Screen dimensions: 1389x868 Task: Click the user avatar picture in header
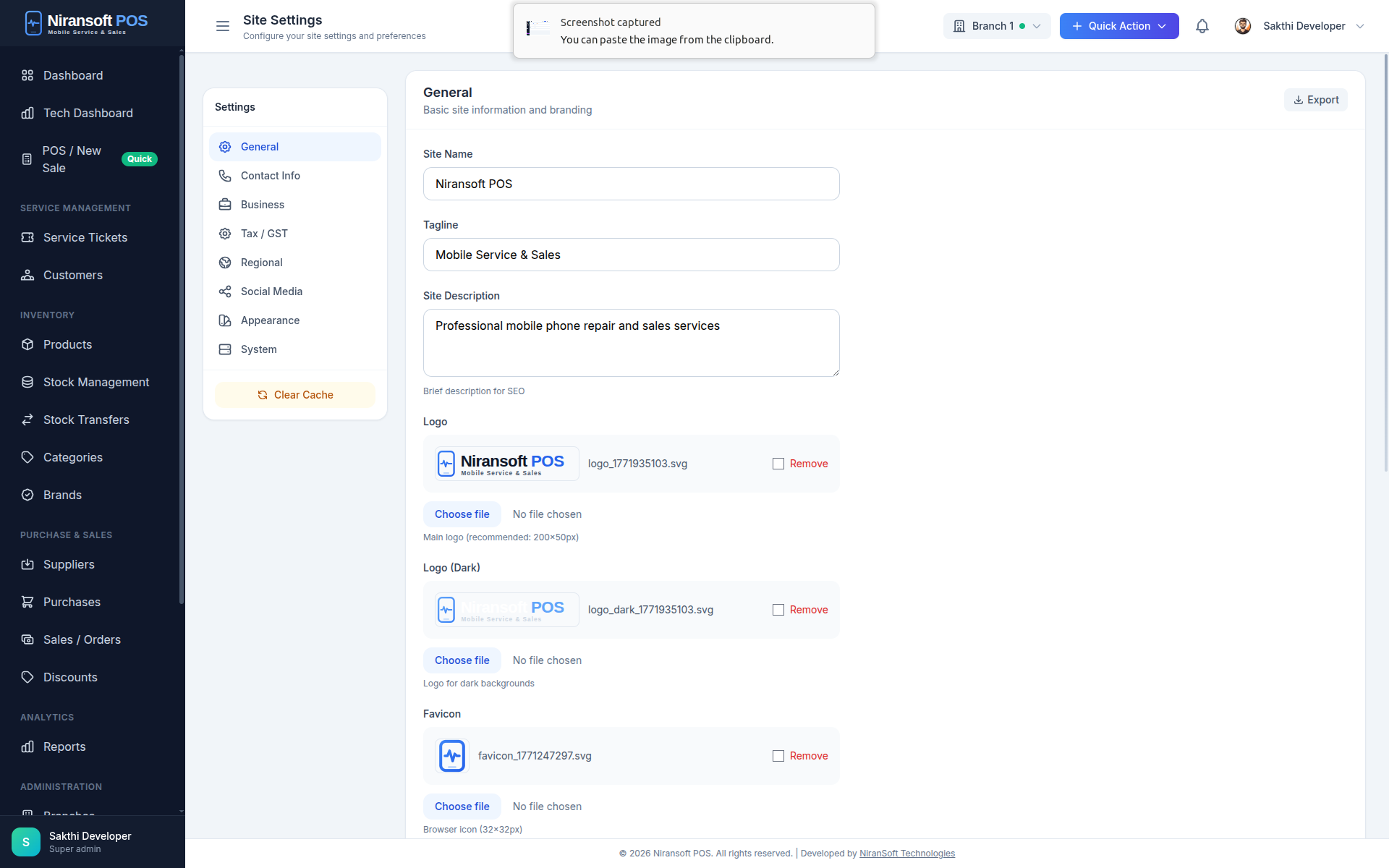[x=1242, y=26]
